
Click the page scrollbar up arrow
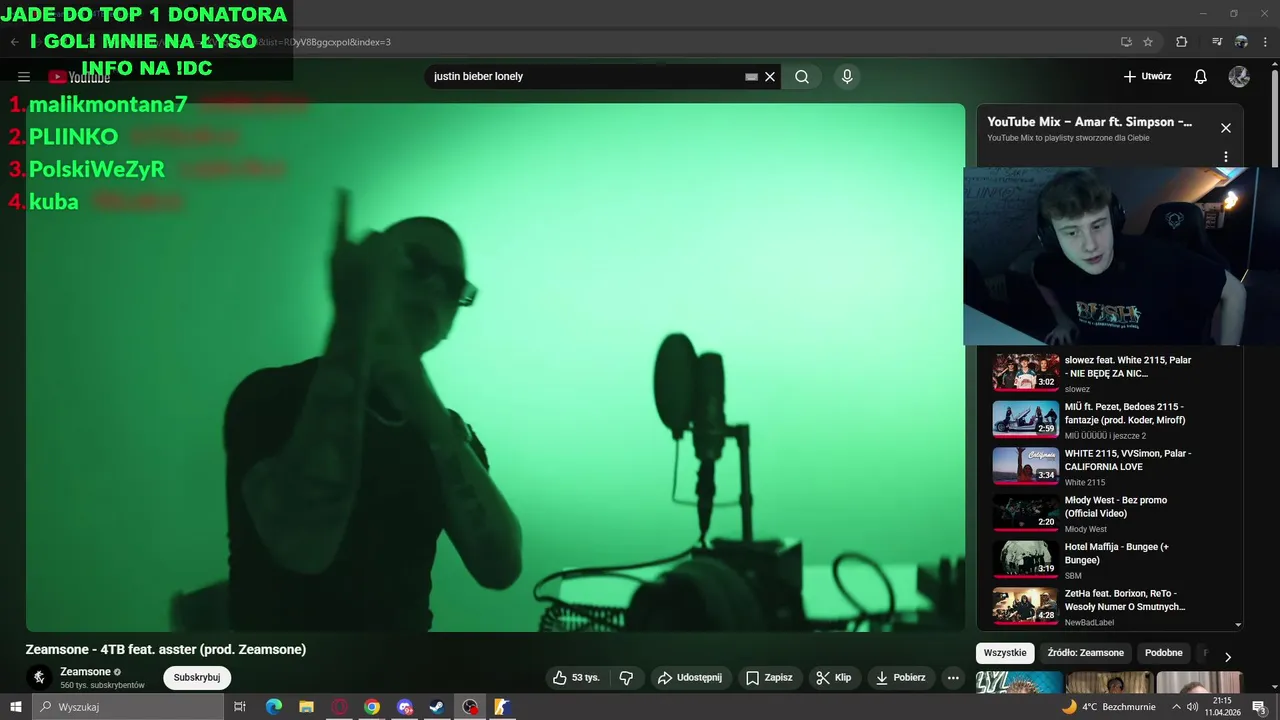click(x=1274, y=64)
